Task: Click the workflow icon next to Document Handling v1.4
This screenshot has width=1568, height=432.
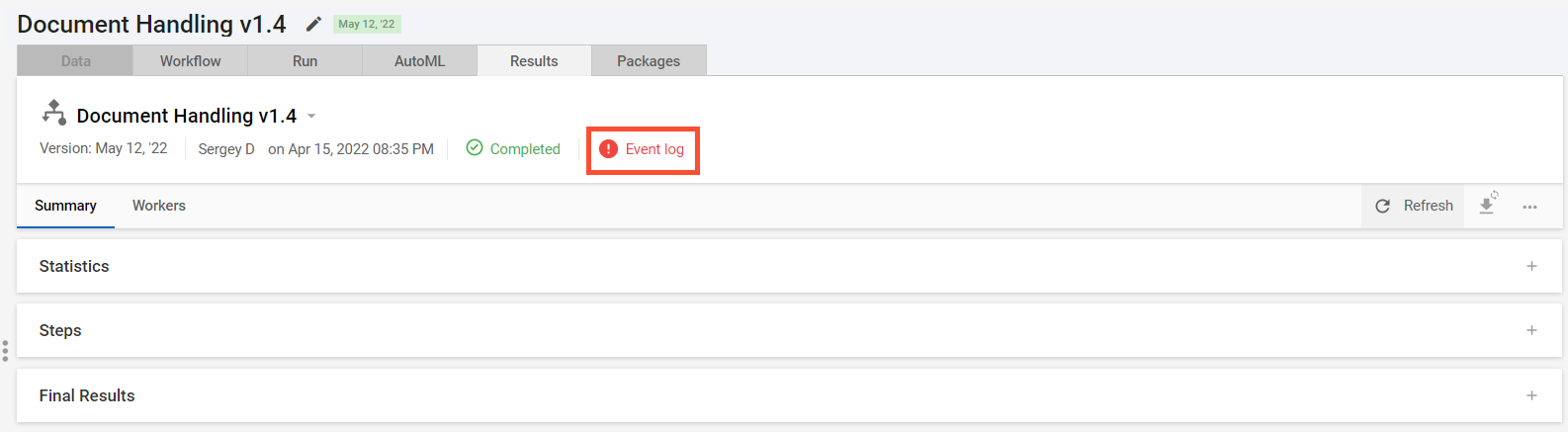Action: [53, 113]
